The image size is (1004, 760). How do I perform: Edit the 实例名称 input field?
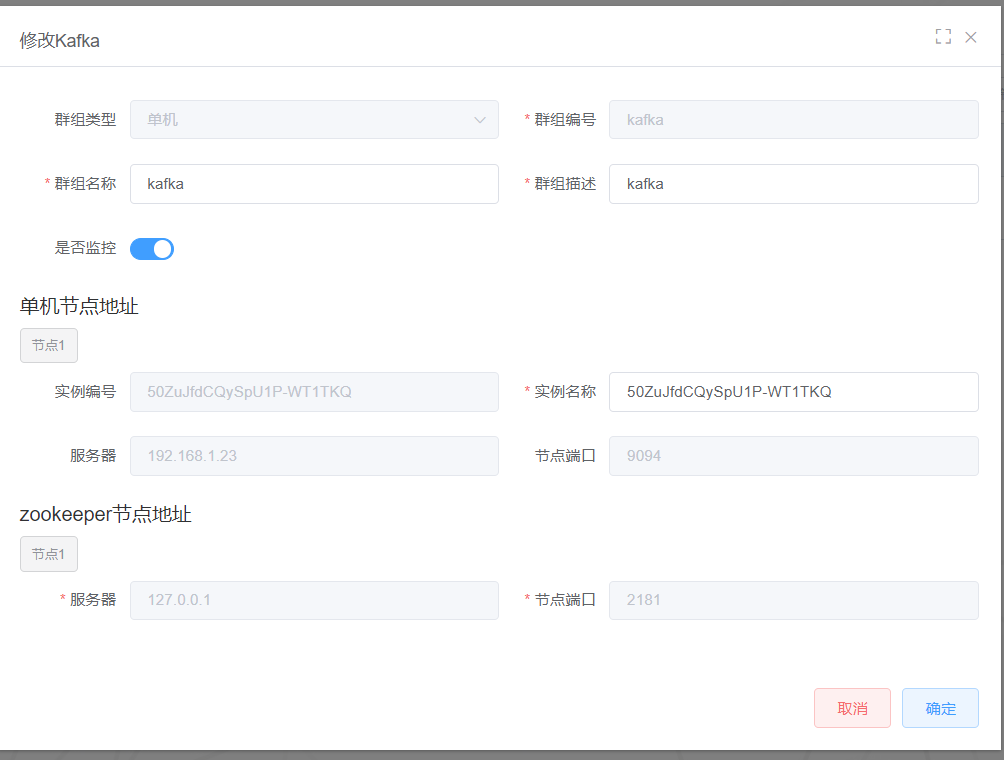coord(793,392)
